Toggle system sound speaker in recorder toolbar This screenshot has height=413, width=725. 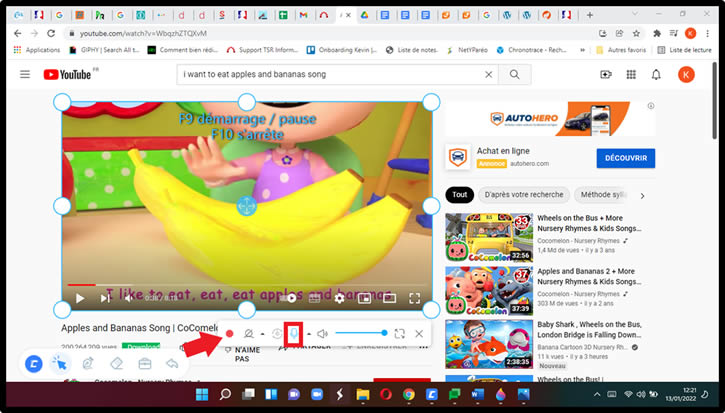tap(322, 333)
